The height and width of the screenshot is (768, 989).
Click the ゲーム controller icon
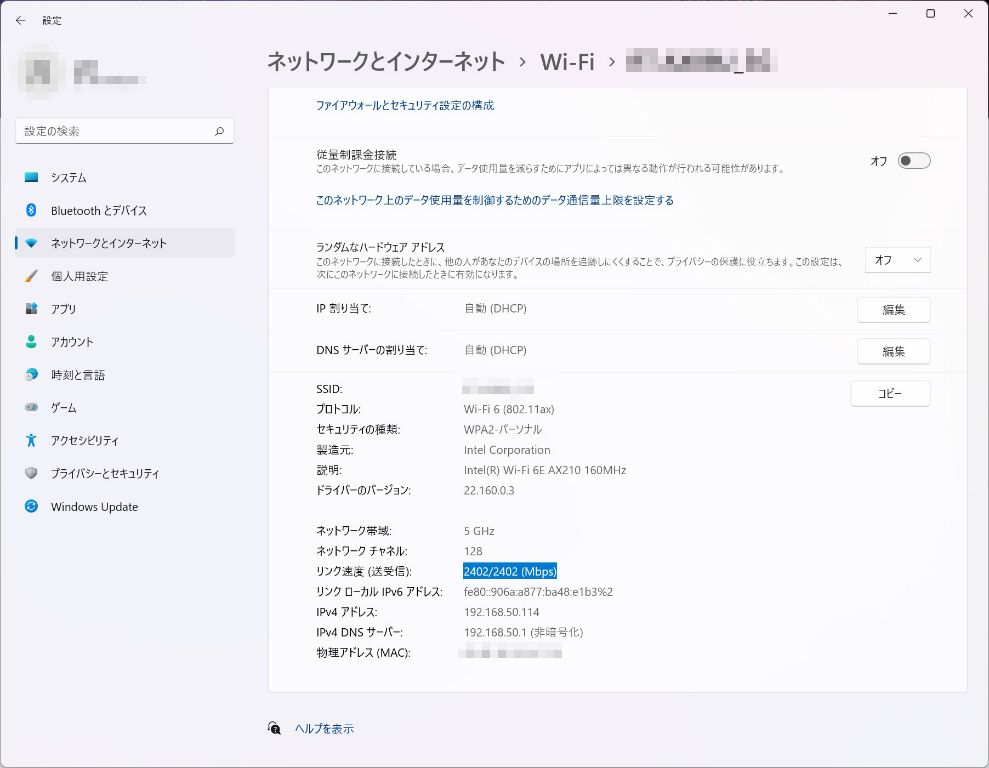[31, 407]
